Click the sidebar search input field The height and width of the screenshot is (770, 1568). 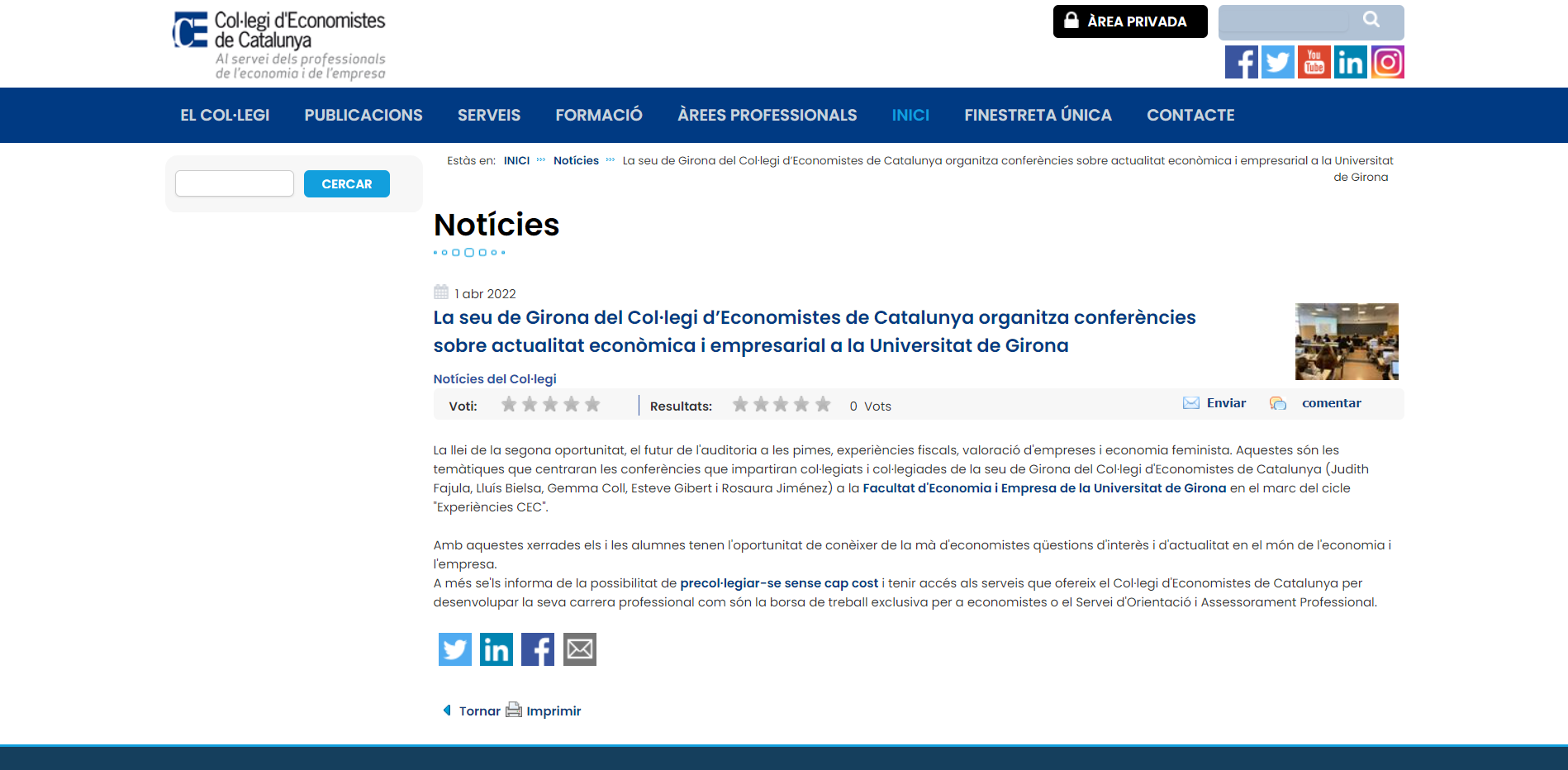pyautogui.click(x=235, y=183)
